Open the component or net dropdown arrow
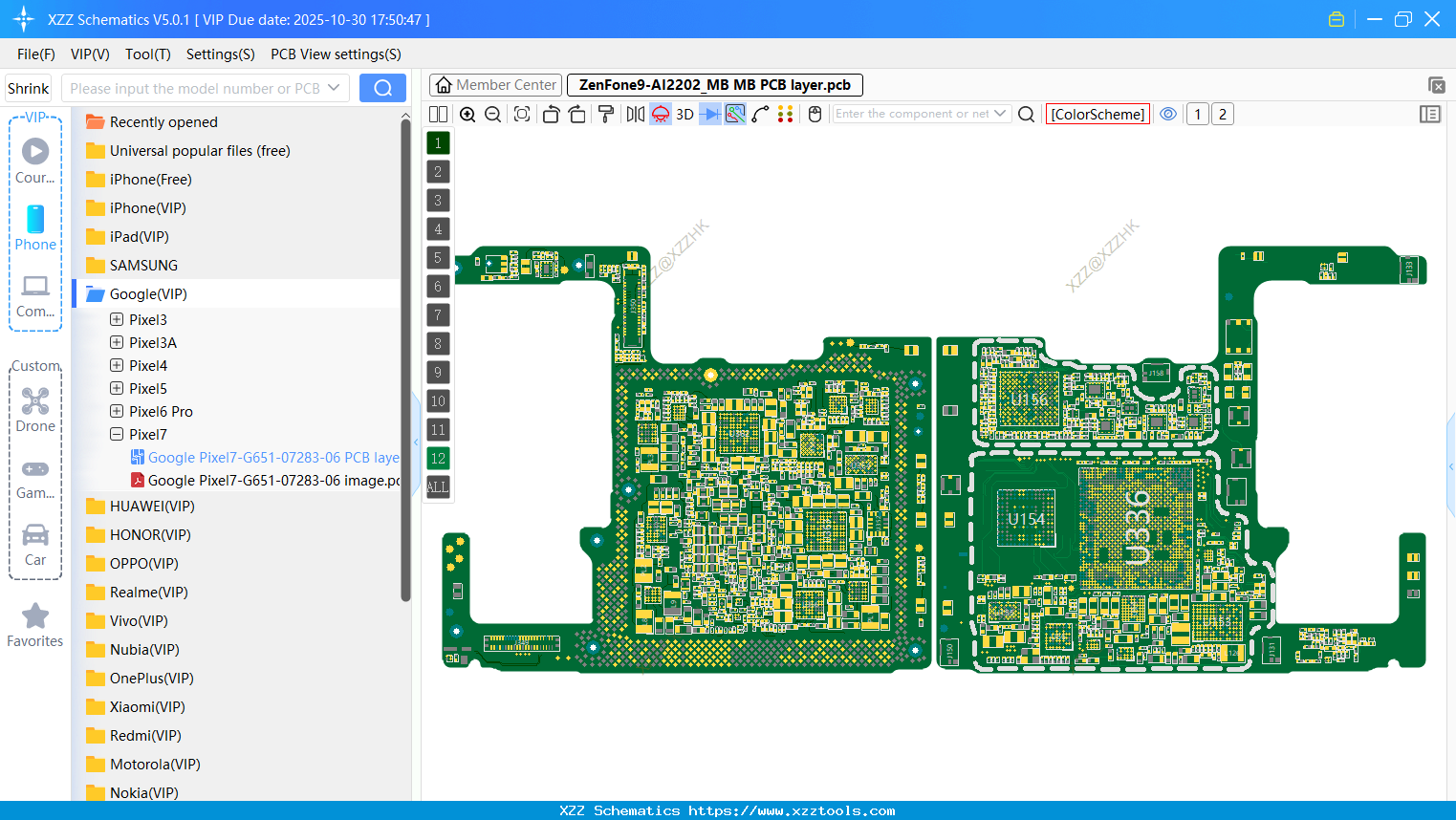Viewport: 1456px width, 820px height. point(1000,114)
